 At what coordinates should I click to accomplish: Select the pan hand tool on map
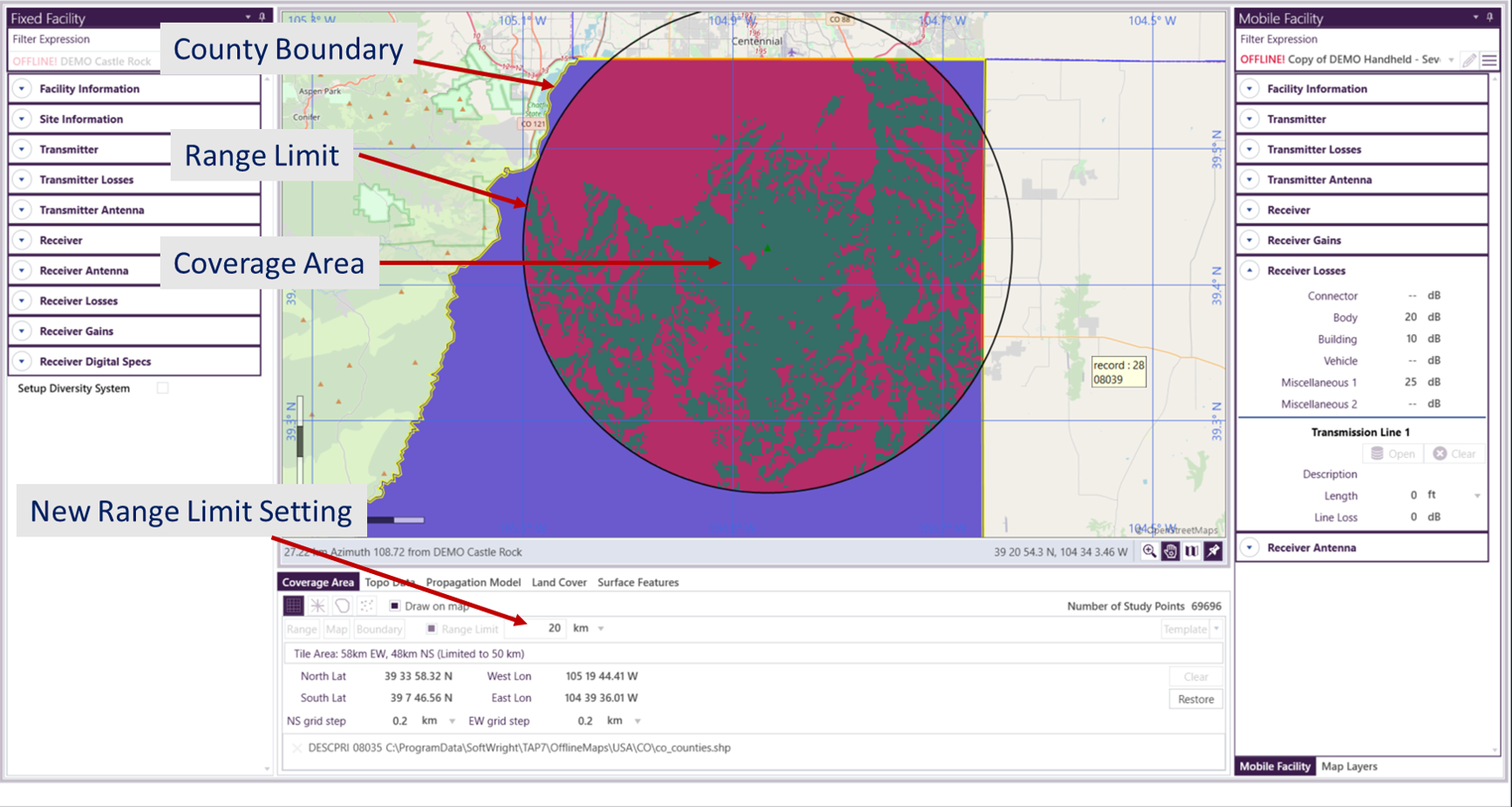click(1170, 551)
